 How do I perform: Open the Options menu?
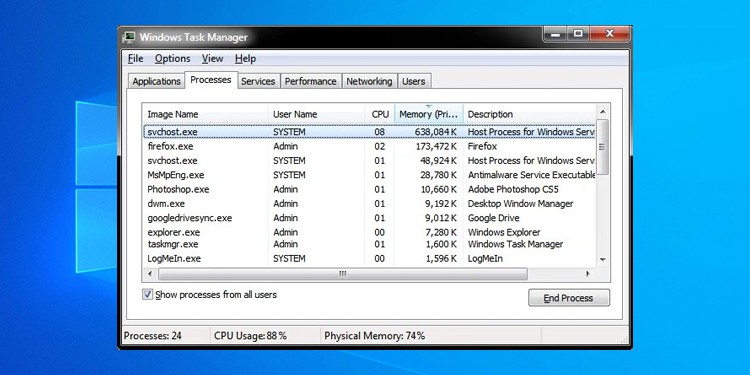(172, 58)
